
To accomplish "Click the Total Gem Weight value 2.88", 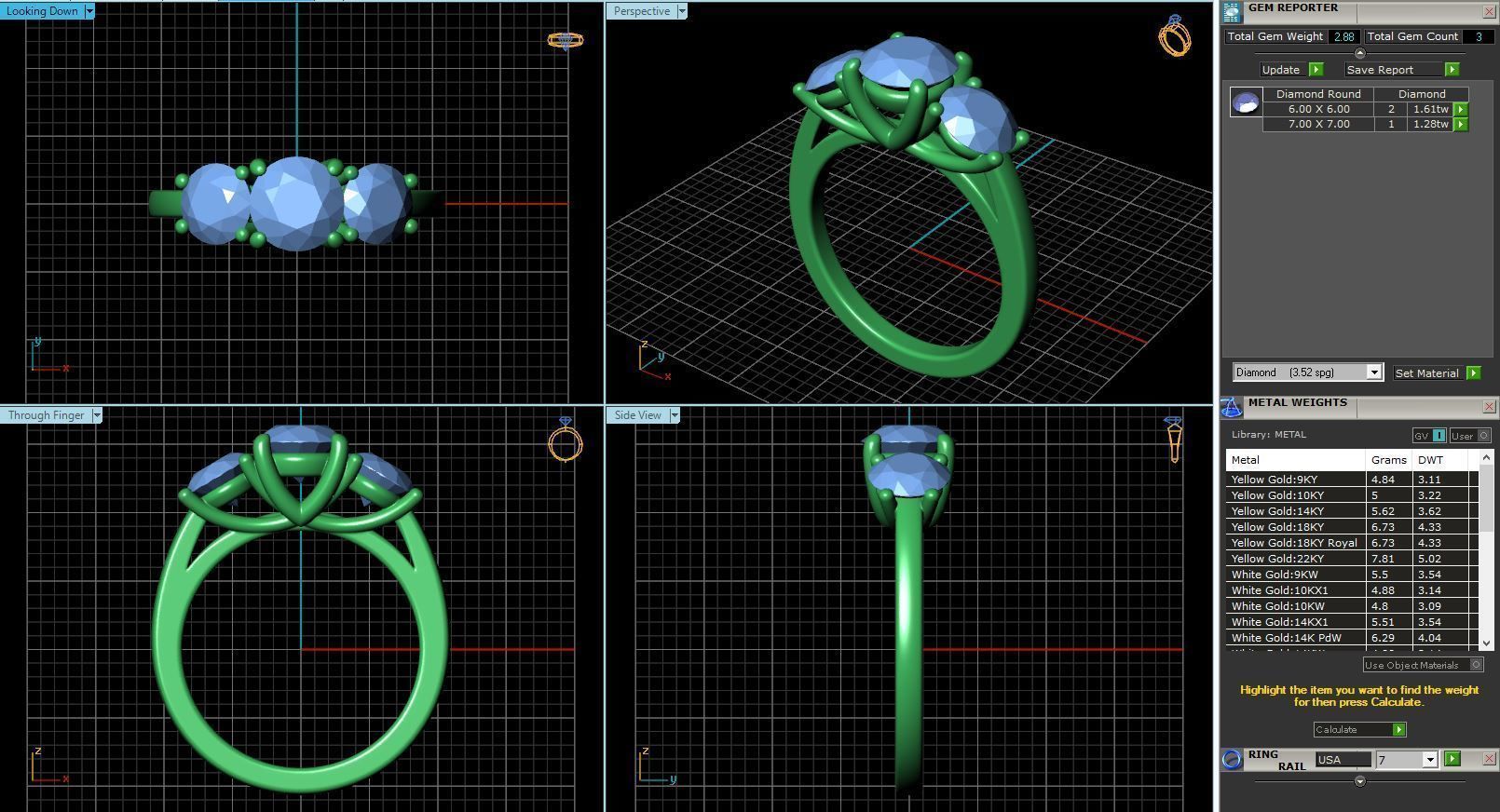I will point(1343,36).
